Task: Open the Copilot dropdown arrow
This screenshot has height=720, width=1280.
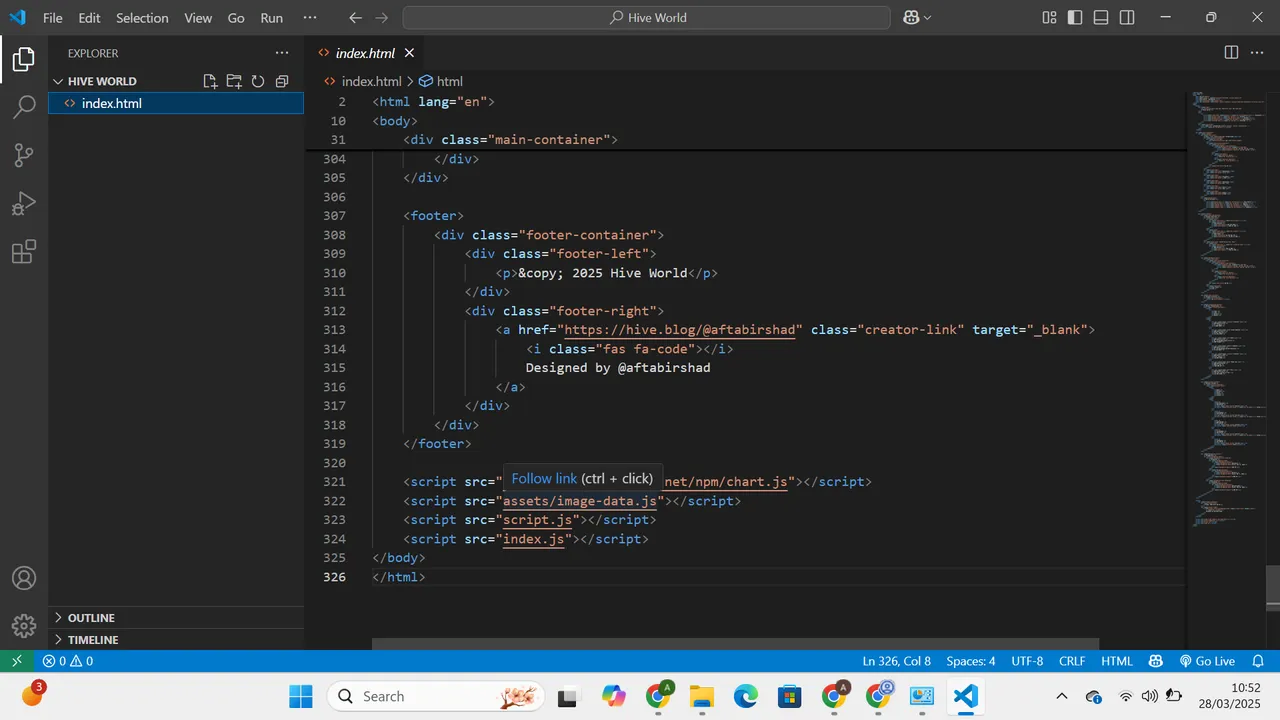Action: pos(928,17)
